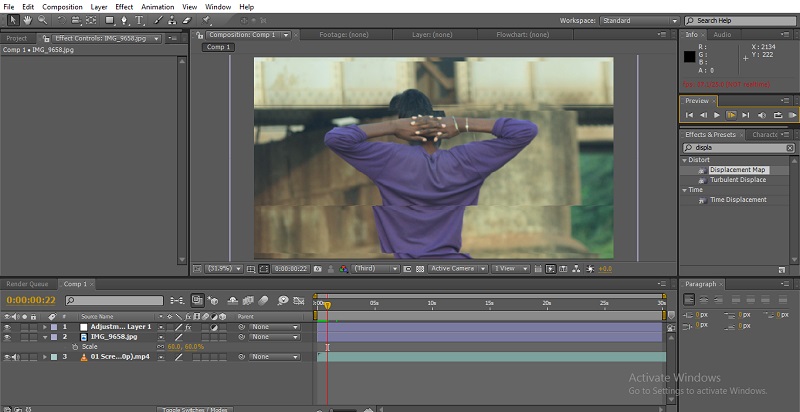Select the Displacement Map effect
800x412 pixels.
click(x=737, y=170)
